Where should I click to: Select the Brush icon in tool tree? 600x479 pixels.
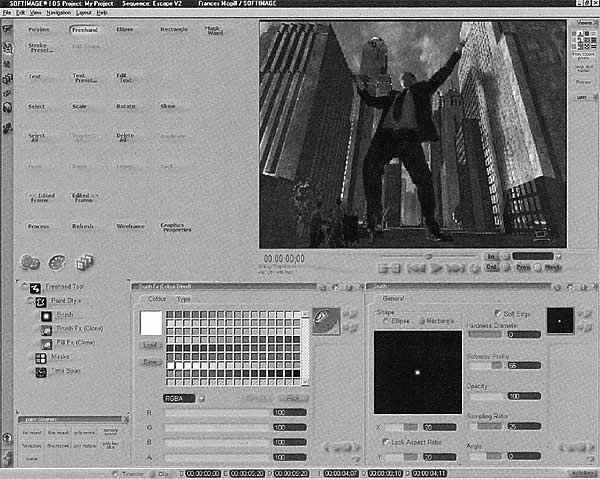(x=46, y=314)
